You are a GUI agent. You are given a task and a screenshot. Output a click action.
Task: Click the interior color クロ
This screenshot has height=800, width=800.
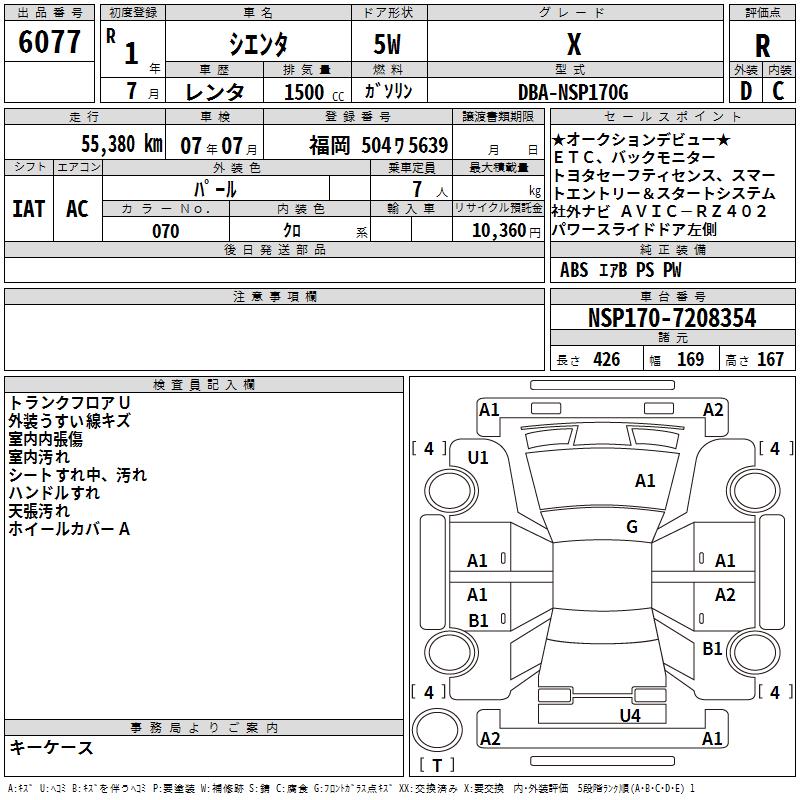[292, 231]
